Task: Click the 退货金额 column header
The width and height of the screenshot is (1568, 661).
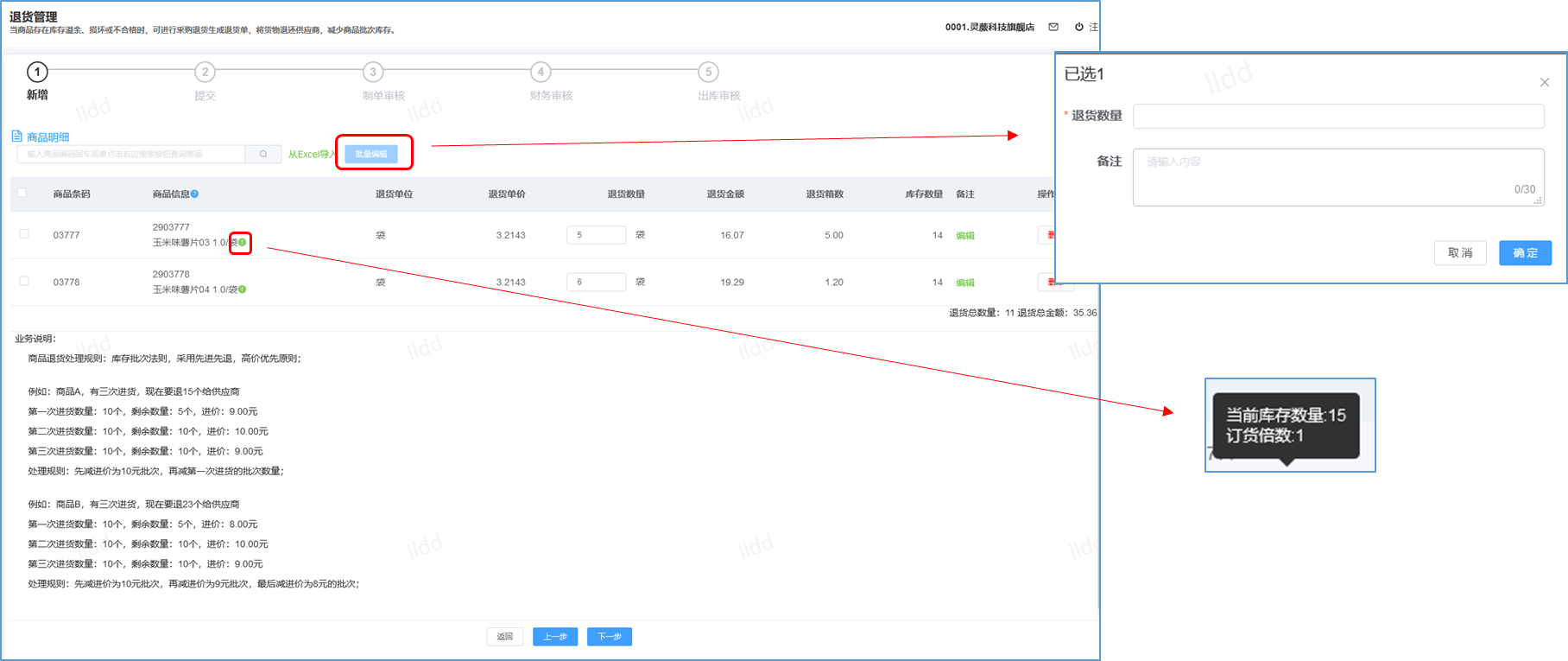Action: pos(725,194)
